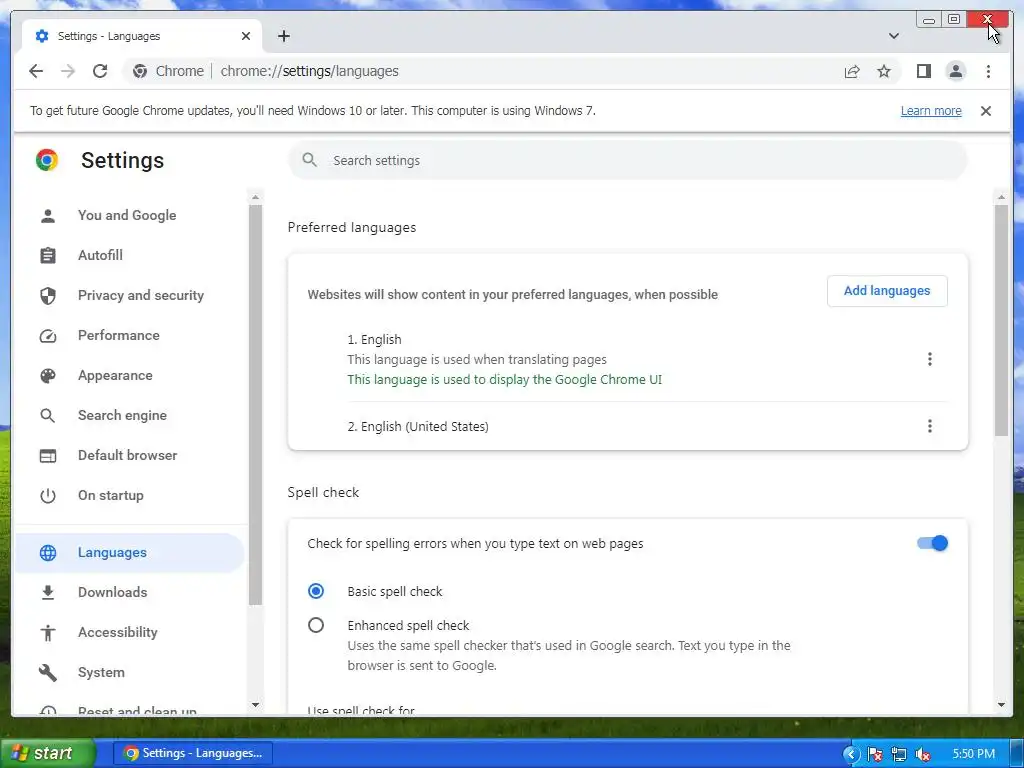Click Settings - Languages taskbar button

coord(193,753)
